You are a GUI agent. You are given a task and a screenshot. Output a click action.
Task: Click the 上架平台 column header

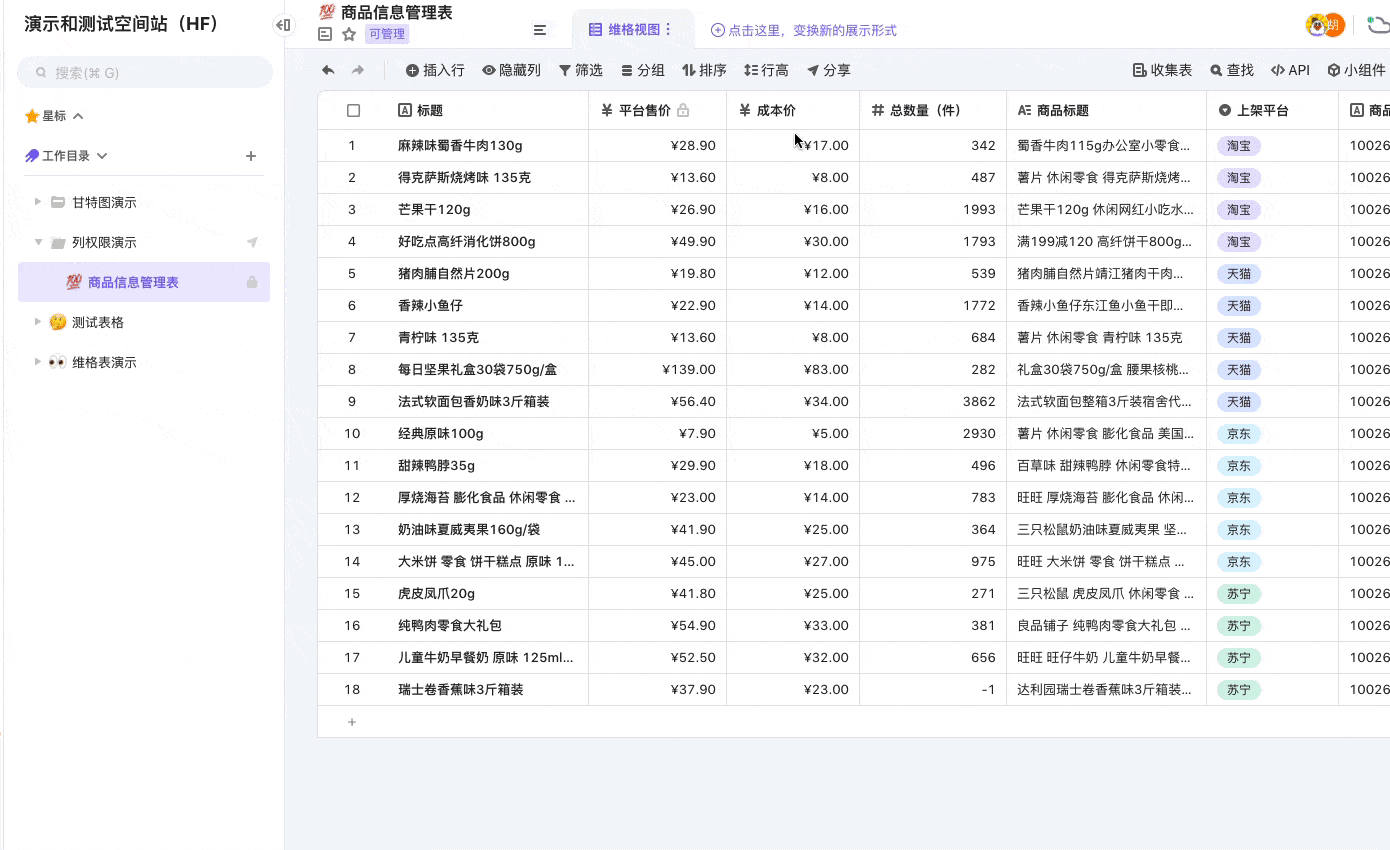tap(1272, 110)
